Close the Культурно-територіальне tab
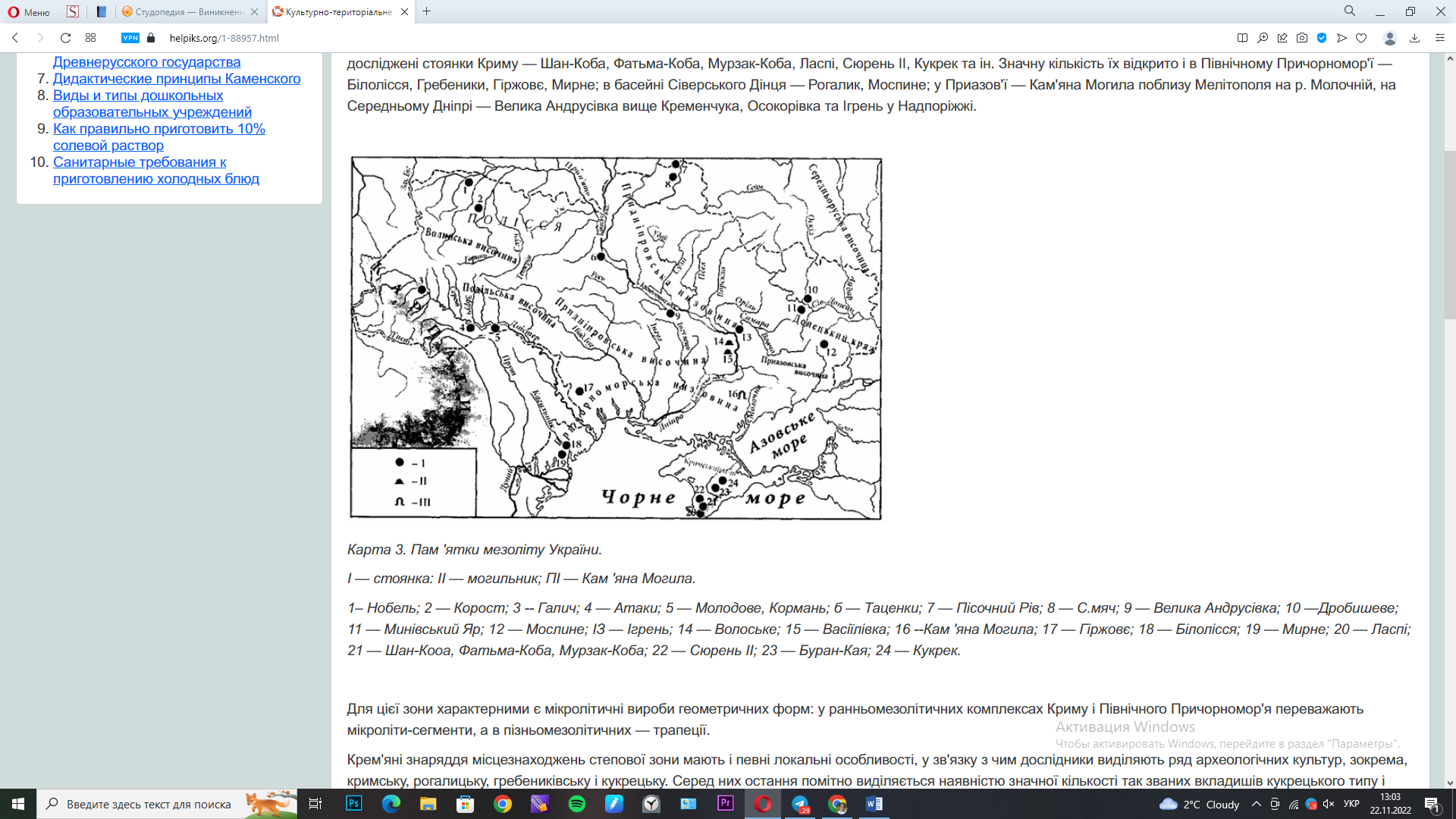The width and height of the screenshot is (1456, 819). pyautogui.click(x=404, y=11)
